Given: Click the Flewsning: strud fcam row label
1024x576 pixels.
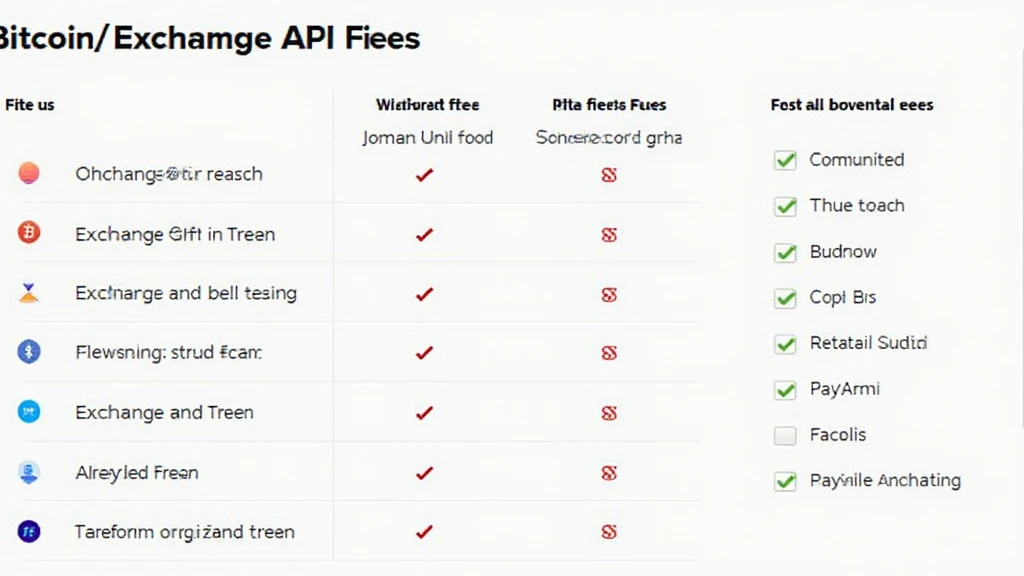Looking at the screenshot, I should (x=168, y=352).
